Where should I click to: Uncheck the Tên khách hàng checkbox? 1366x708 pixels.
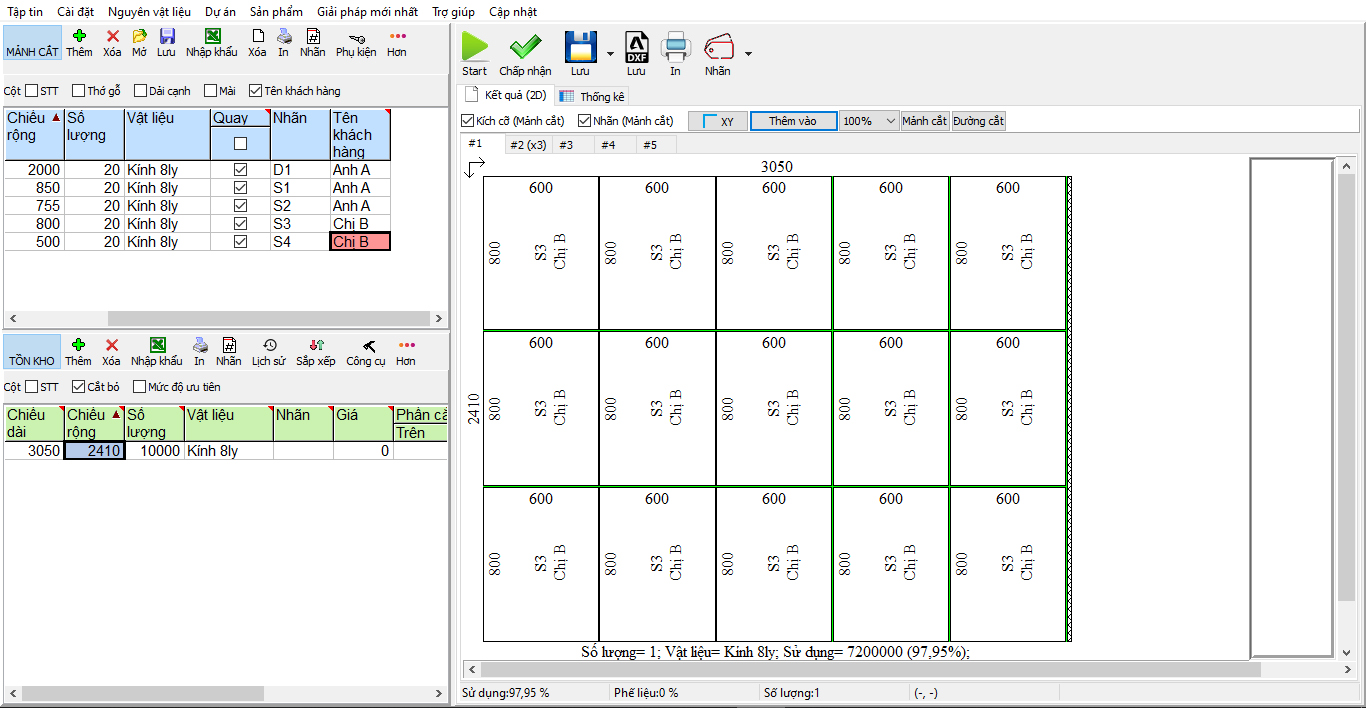255,91
